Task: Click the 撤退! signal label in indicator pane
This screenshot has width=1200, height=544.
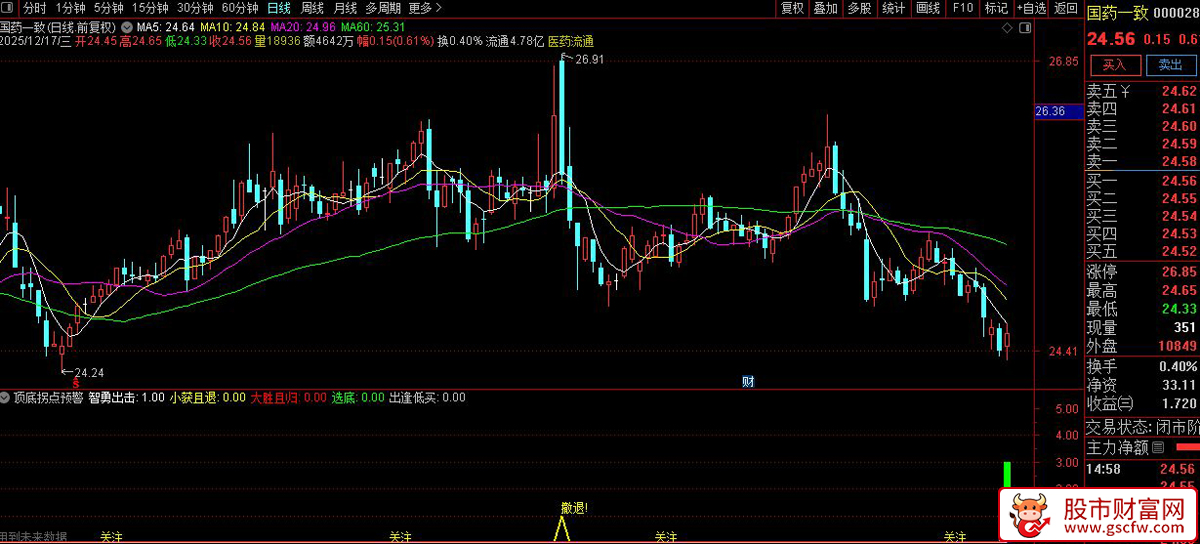Action: tap(574, 507)
